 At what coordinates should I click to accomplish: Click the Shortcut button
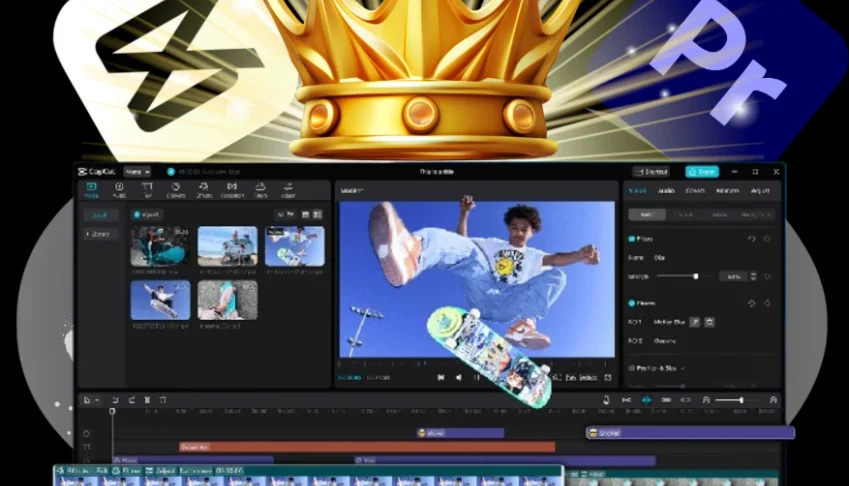pyautogui.click(x=651, y=172)
